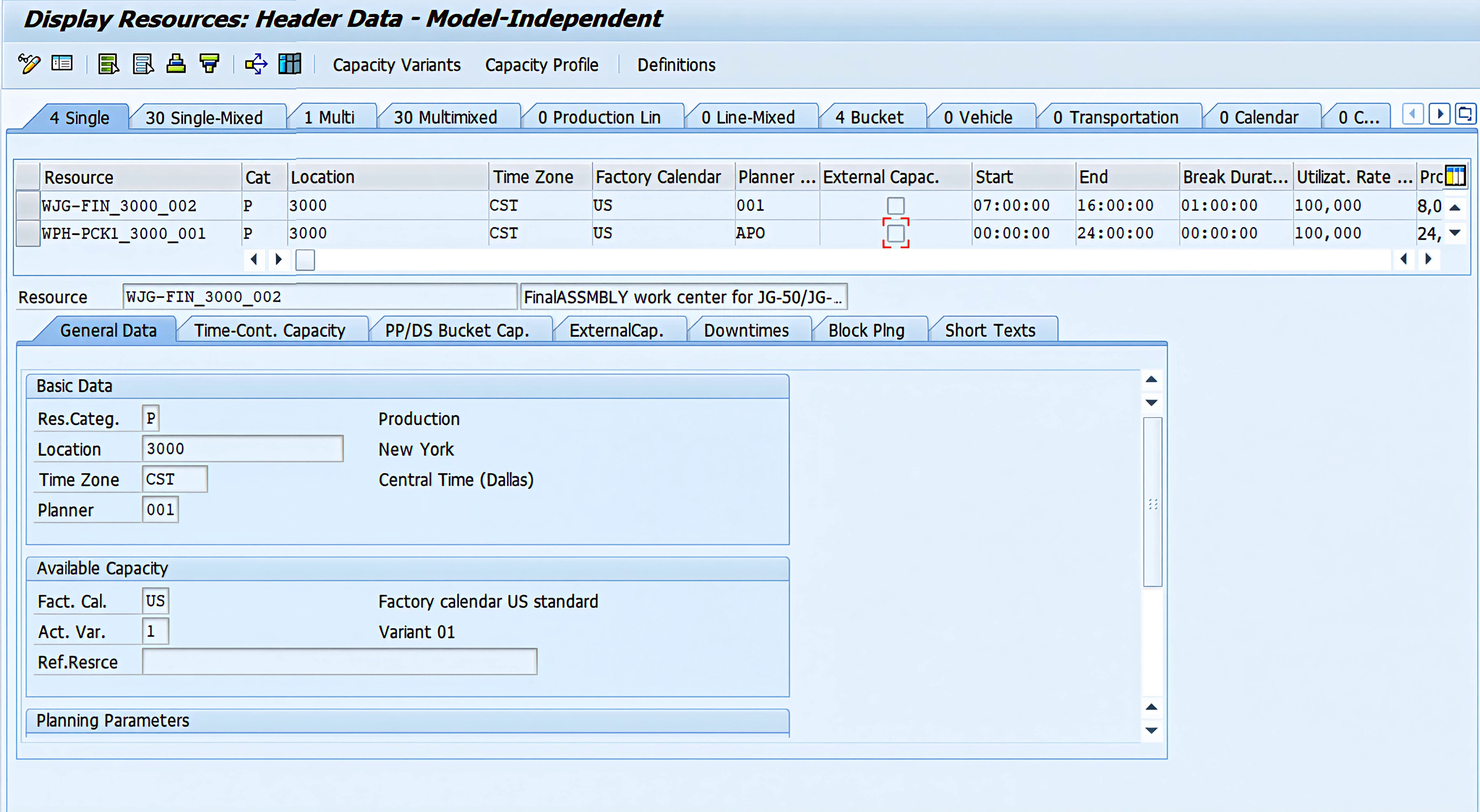Open the PP/DS Bucket Cap. tab
This screenshot has width=1480, height=812.
457,330
